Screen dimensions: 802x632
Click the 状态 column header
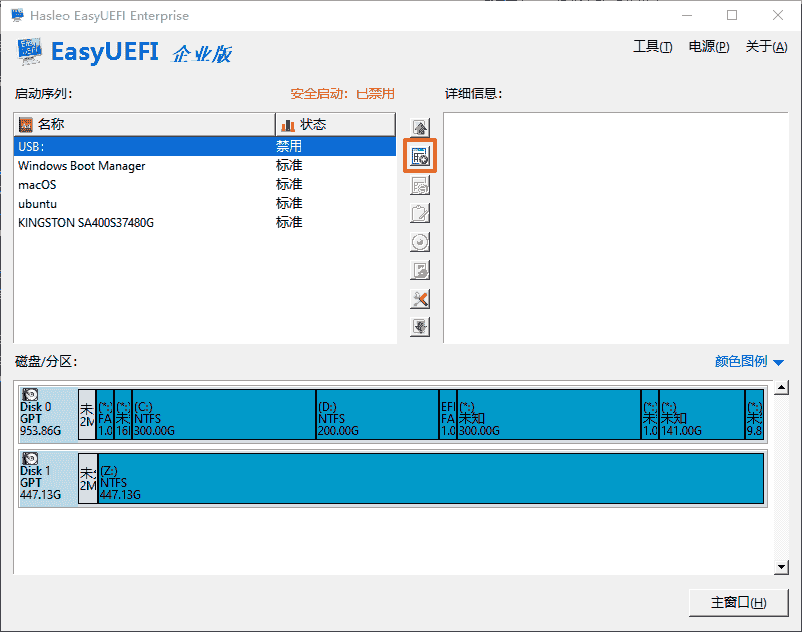(334, 125)
